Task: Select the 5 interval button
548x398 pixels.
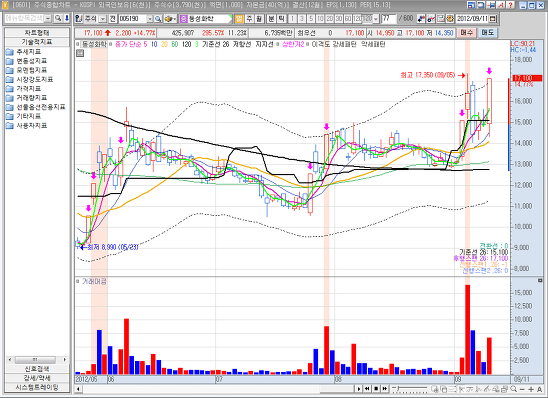Action: pyautogui.click(x=311, y=19)
